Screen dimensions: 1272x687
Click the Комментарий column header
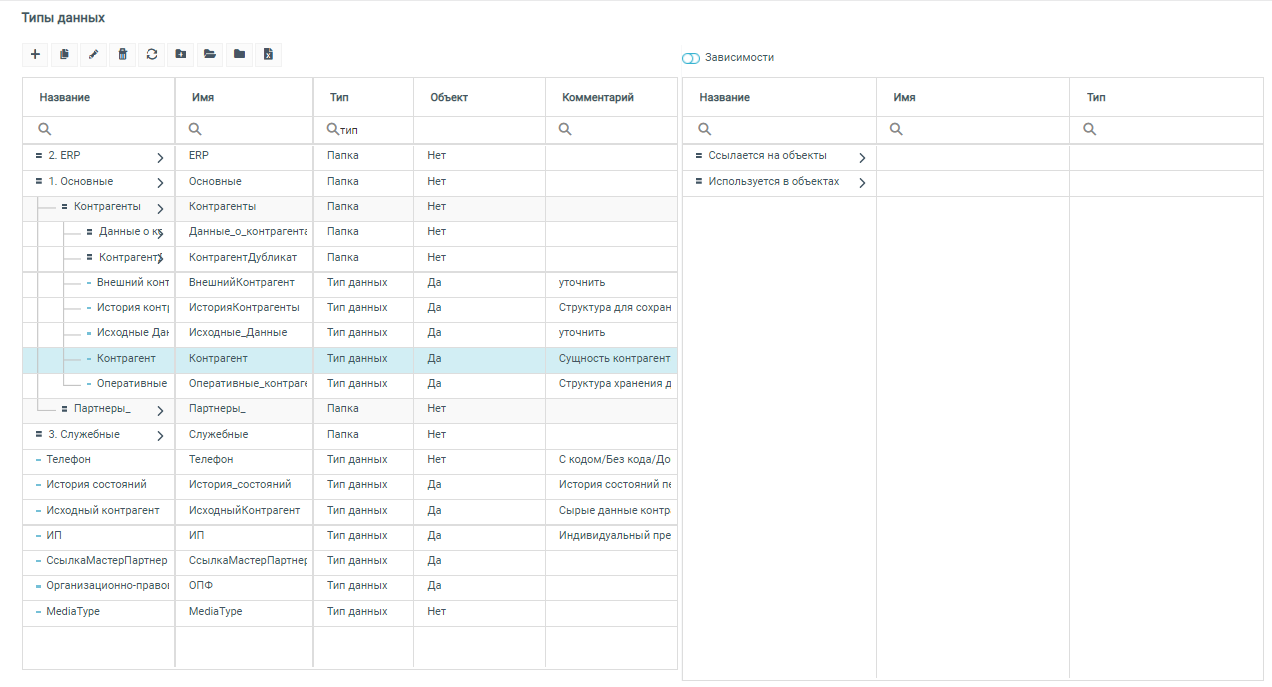tap(598, 98)
